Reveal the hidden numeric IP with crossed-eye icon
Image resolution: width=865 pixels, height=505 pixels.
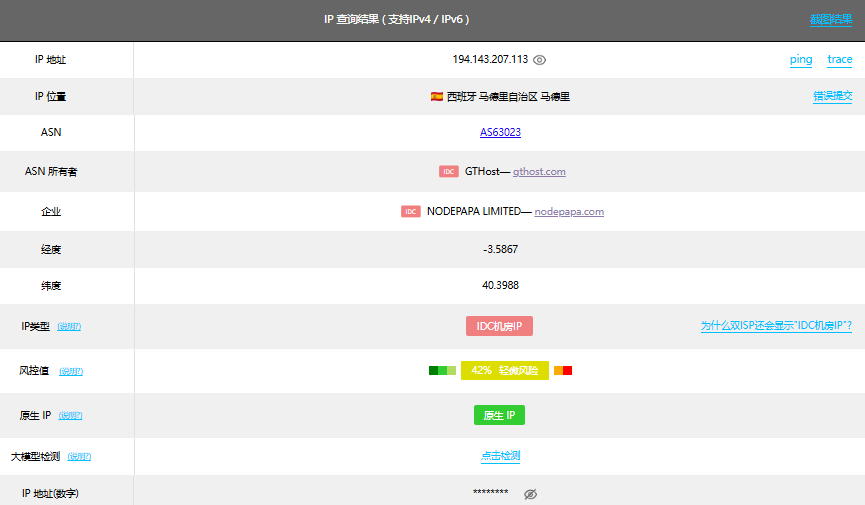[x=530, y=494]
